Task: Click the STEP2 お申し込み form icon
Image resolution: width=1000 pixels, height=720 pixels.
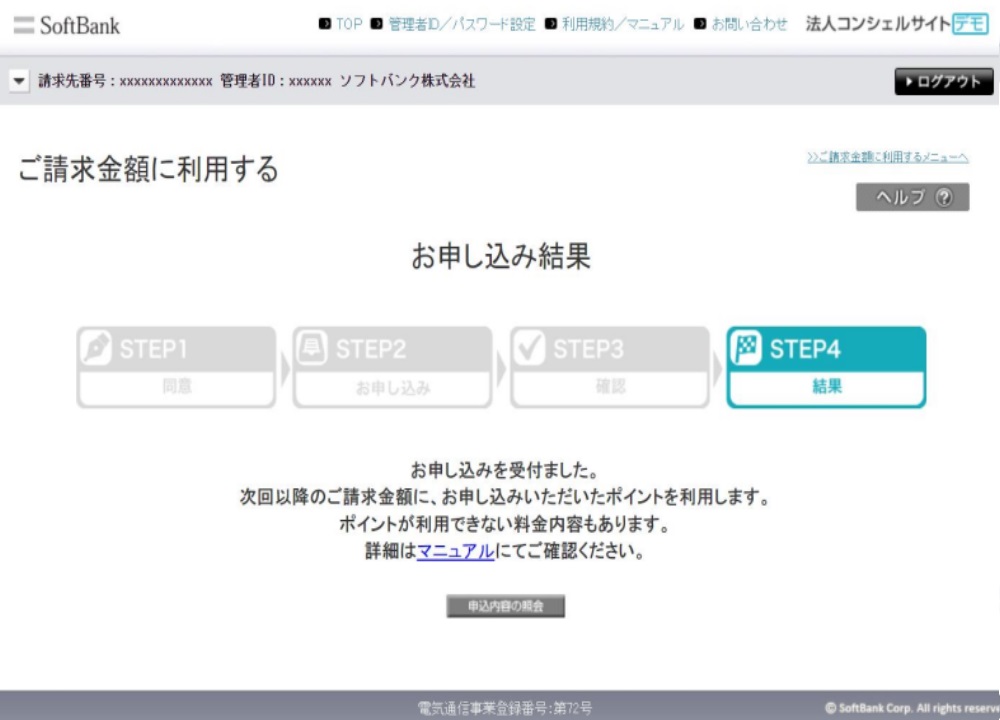Action: tap(313, 349)
